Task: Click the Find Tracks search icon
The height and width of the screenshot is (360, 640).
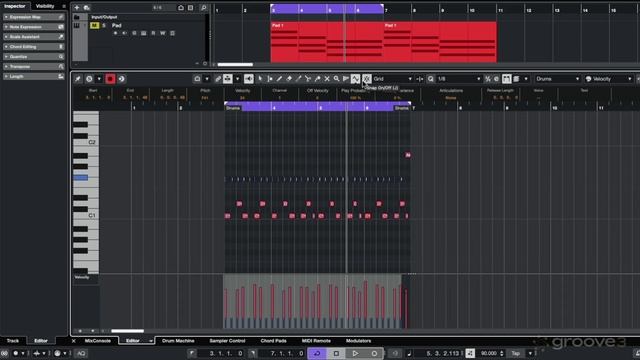Action: coord(203,7)
